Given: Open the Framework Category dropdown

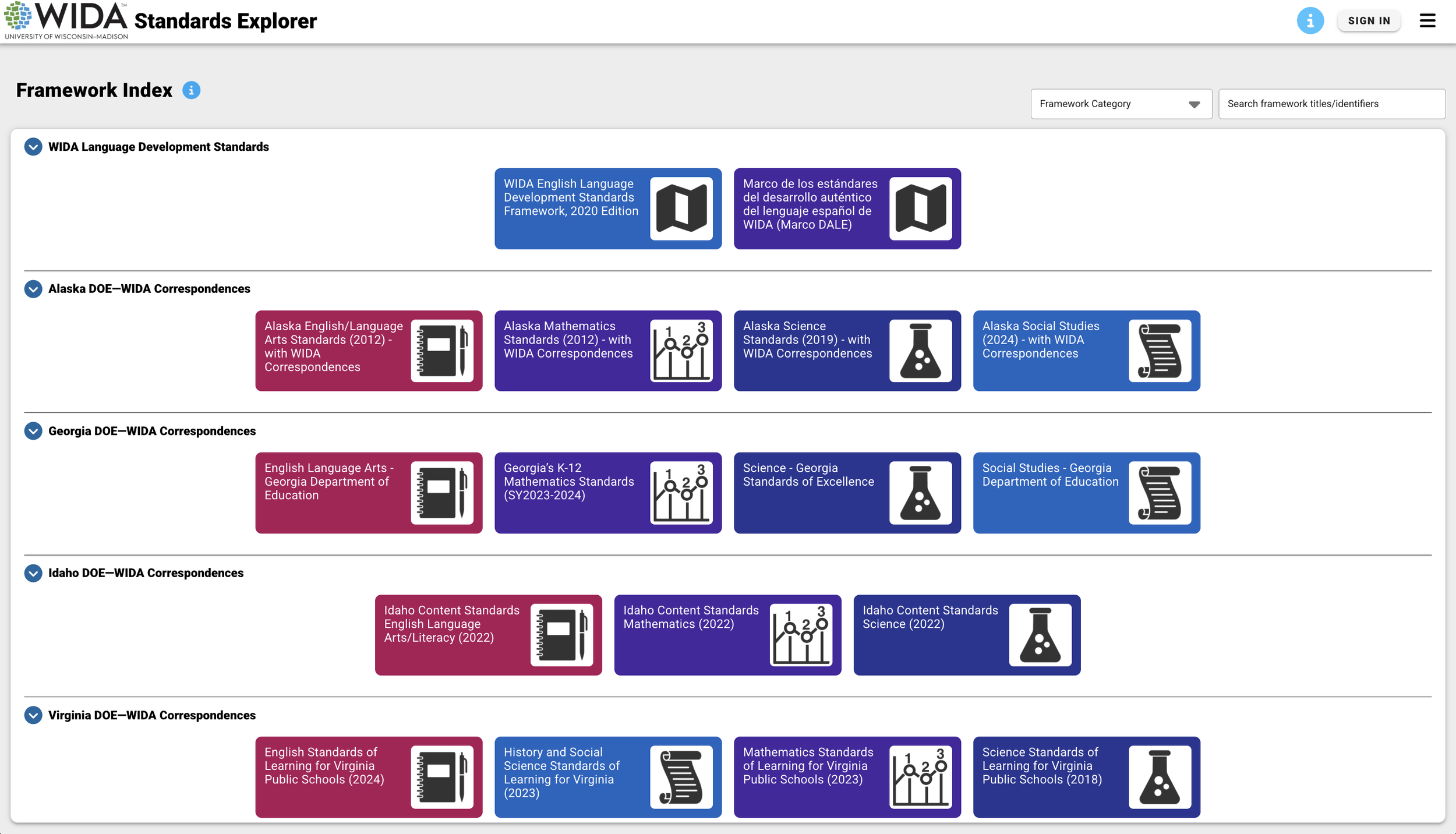Looking at the screenshot, I should pyautogui.click(x=1121, y=104).
